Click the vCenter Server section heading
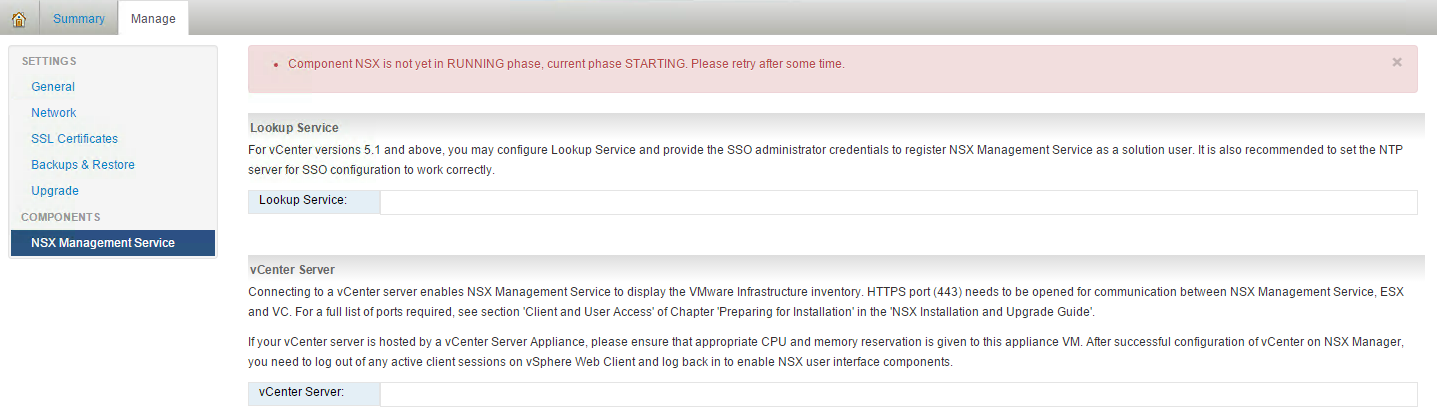Viewport: 1437px width, 417px height. pos(292,270)
